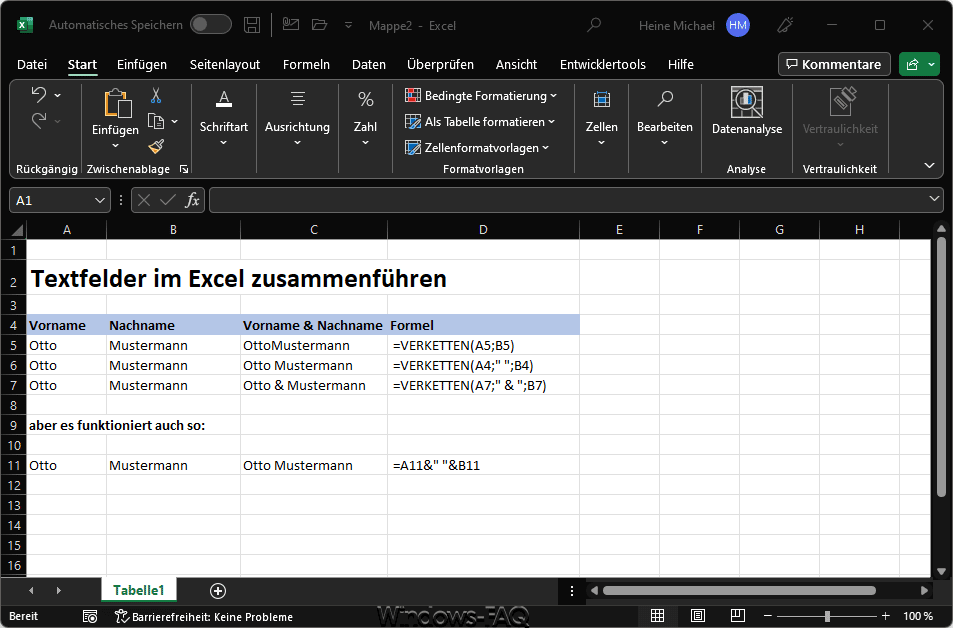
Task: Open Zellenformatvorlagen menu
Action: point(477,148)
